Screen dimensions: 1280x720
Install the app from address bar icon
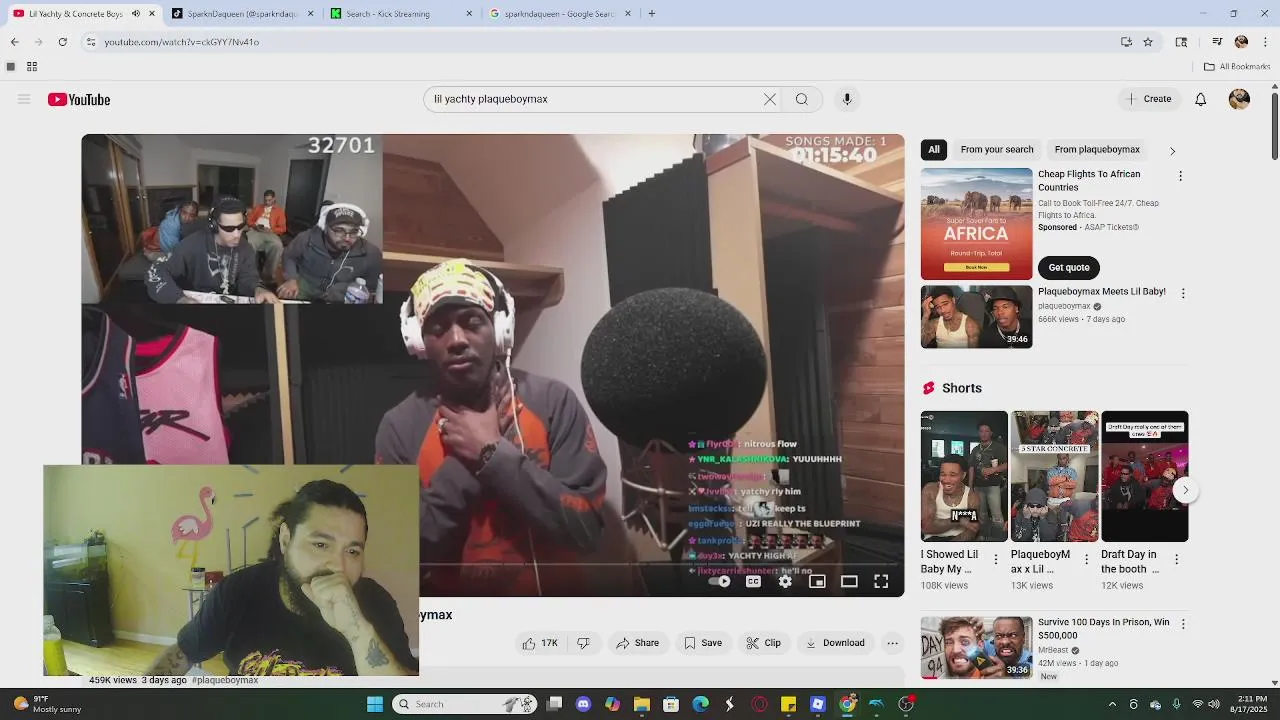(x=1126, y=41)
